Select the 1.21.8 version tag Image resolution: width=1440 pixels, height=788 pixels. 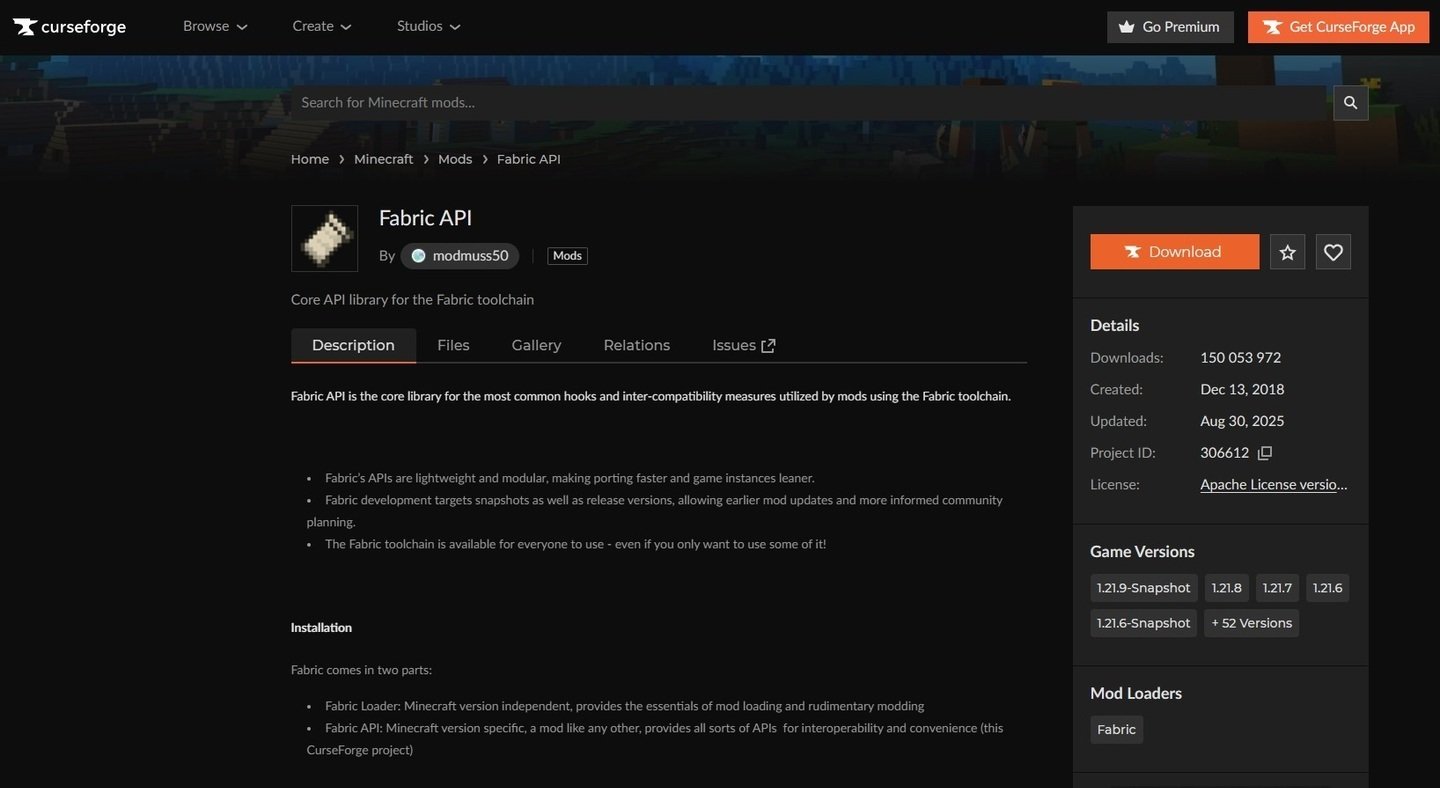(1226, 588)
